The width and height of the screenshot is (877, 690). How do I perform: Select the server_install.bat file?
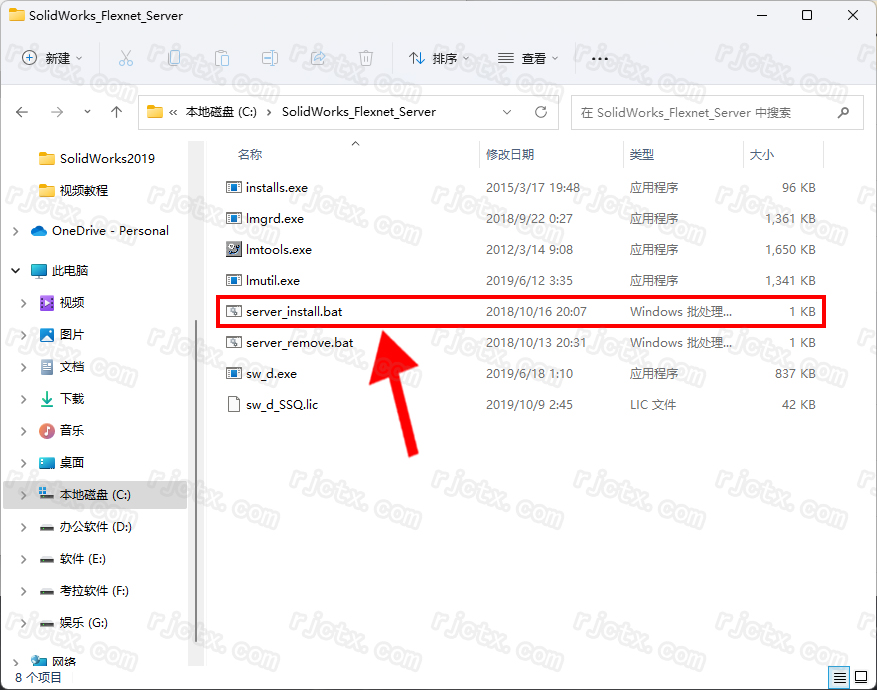point(294,312)
